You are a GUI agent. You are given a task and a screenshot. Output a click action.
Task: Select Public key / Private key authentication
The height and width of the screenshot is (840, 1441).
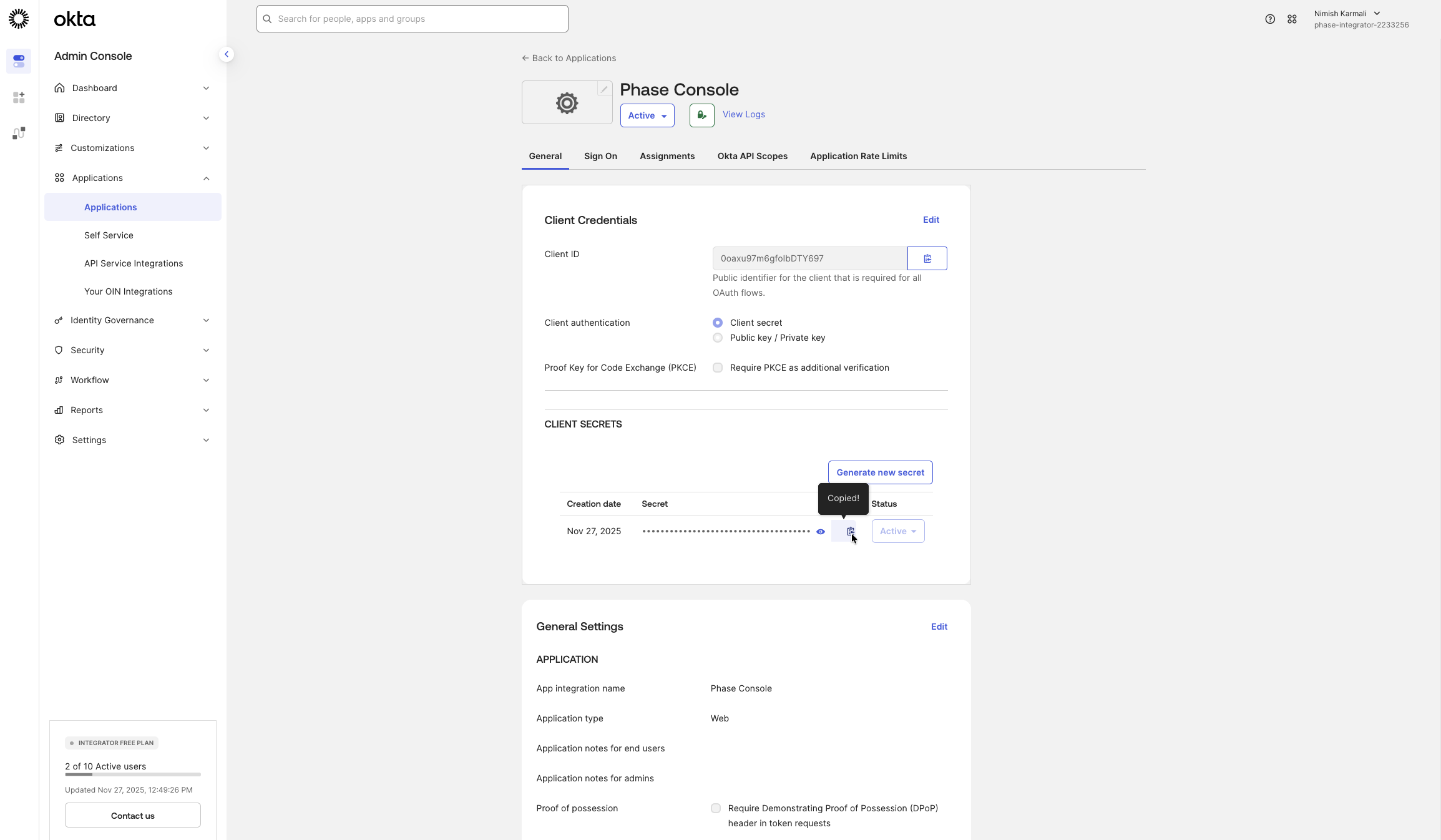(x=718, y=338)
